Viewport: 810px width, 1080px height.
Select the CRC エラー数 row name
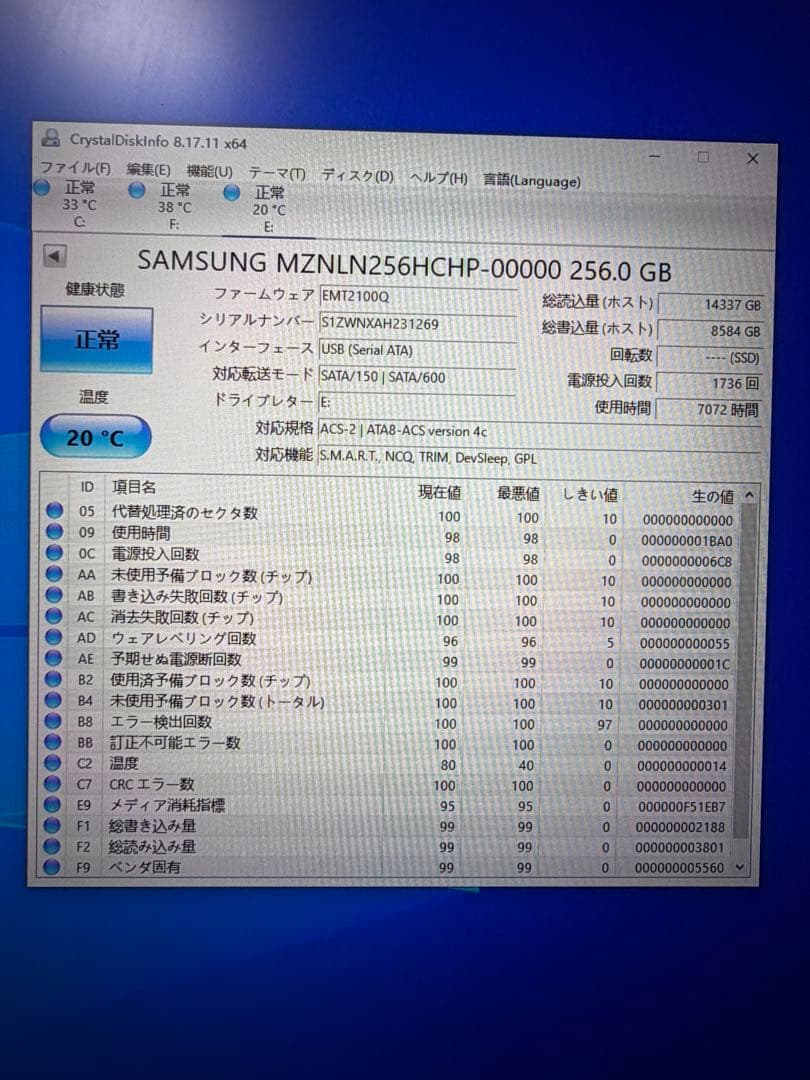(152, 785)
